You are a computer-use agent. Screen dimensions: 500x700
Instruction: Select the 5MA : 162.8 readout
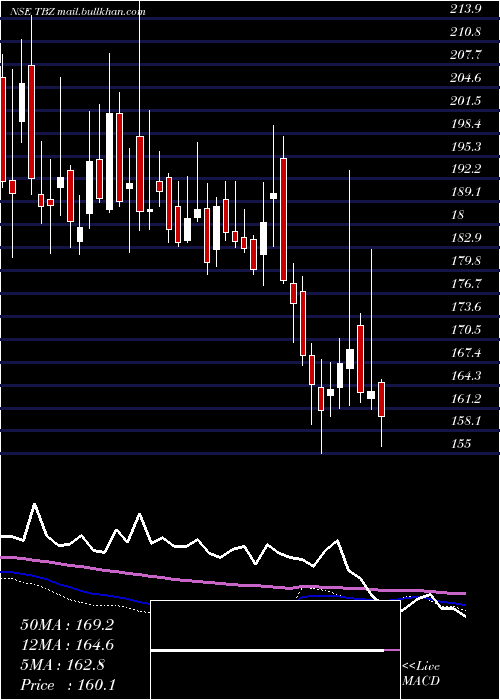coord(62,665)
